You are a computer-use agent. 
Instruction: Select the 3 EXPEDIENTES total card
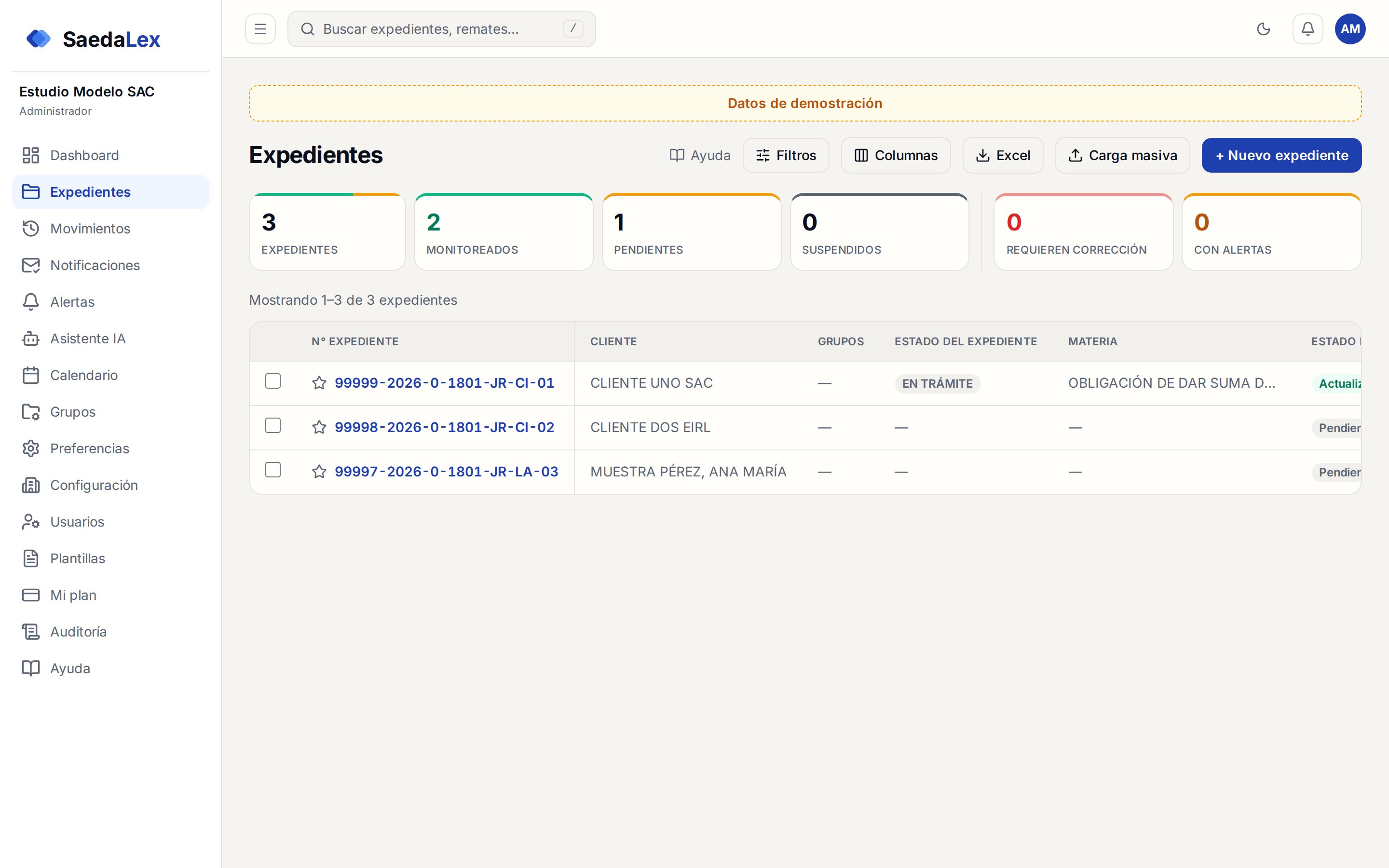click(327, 232)
